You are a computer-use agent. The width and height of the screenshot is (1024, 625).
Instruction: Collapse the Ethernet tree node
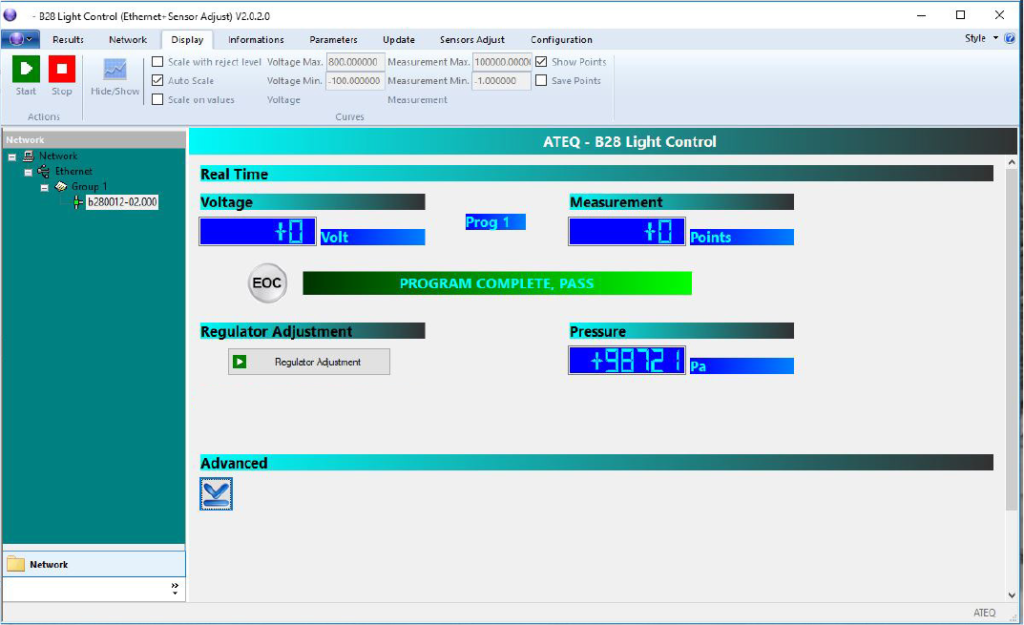coord(29,172)
